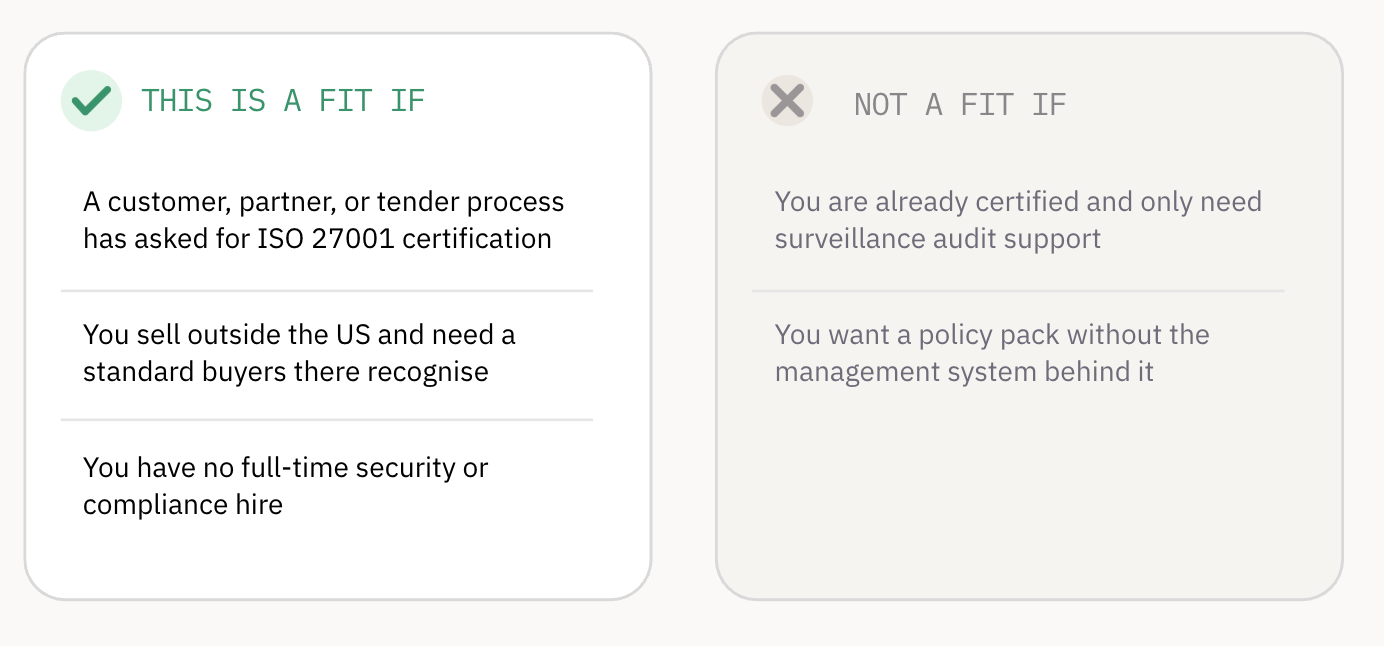The image size is (1384, 646).
Task: Click the text 'surveillance audit support'
Action: (938, 240)
